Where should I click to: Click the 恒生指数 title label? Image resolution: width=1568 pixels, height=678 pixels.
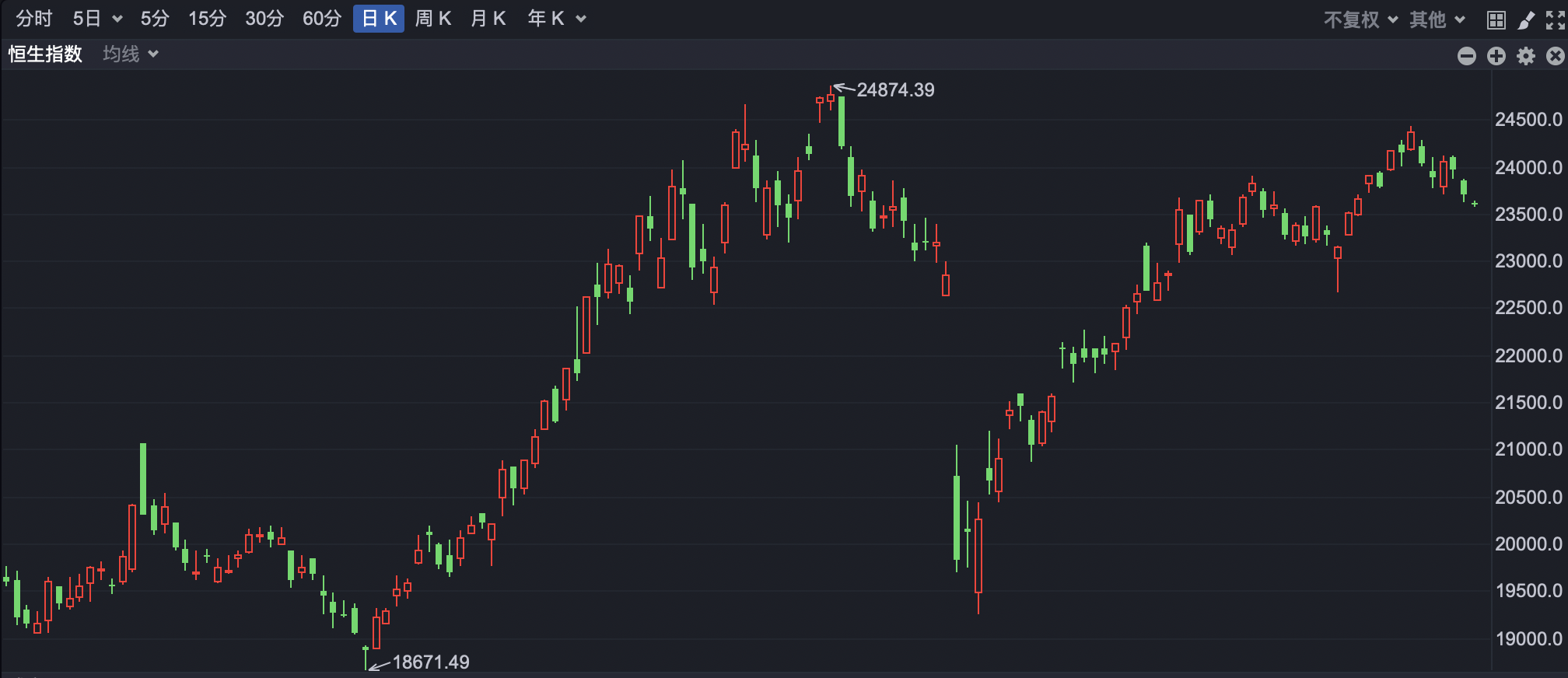[45, 54]
